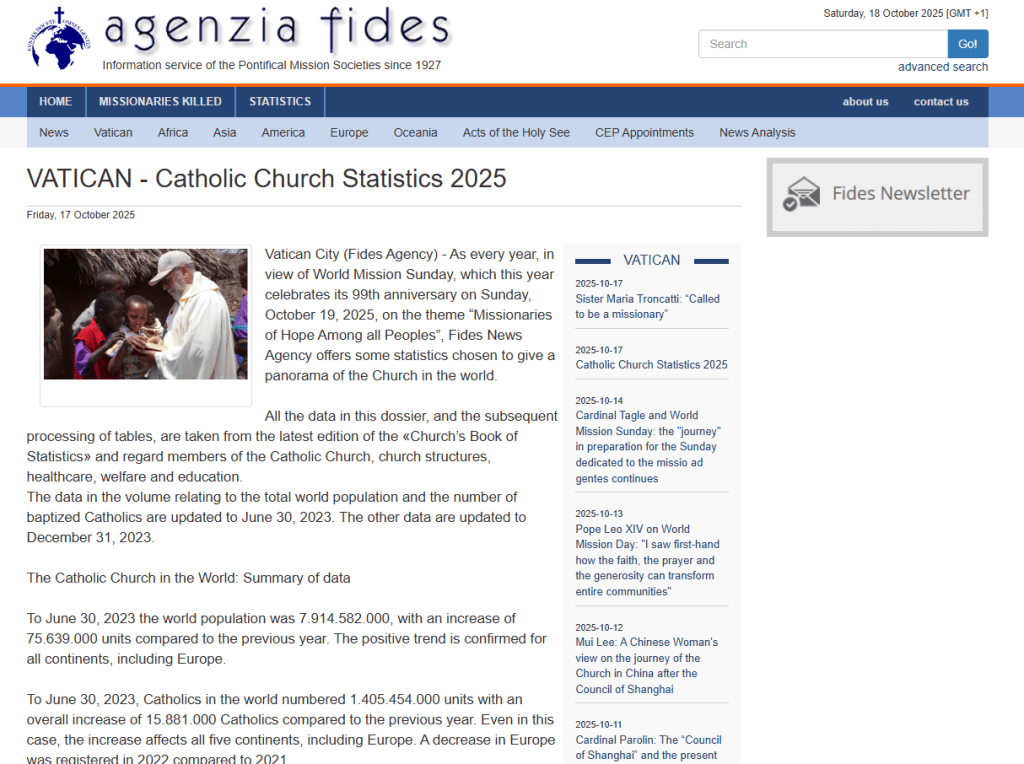The height and width of the screenshot is (764, 1024).
Task: Click inside the Search input field
Action: pyautogui.click(x=822, y=44)
